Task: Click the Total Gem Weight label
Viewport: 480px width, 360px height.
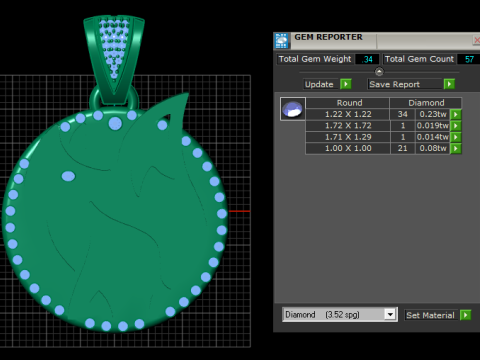Action: click(315, 59)
